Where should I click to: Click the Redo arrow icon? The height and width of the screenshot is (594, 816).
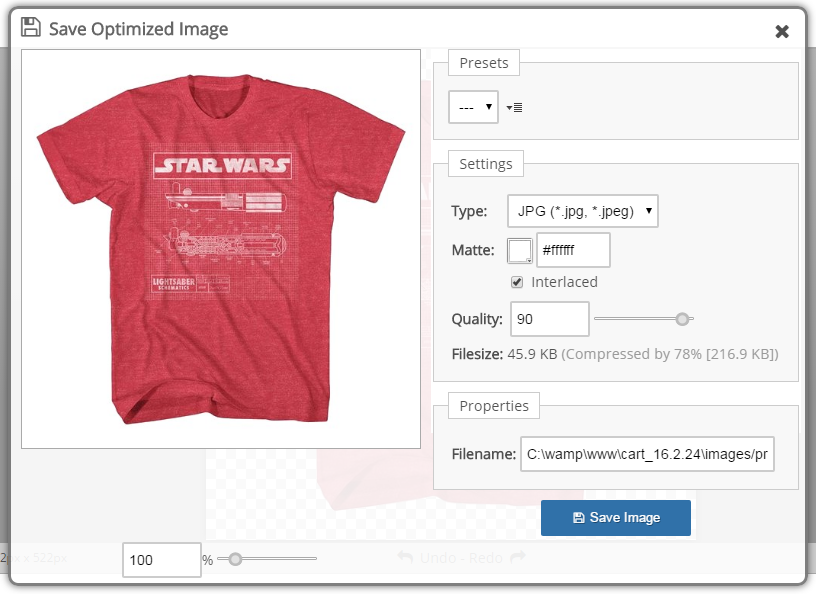pos(518,557)
